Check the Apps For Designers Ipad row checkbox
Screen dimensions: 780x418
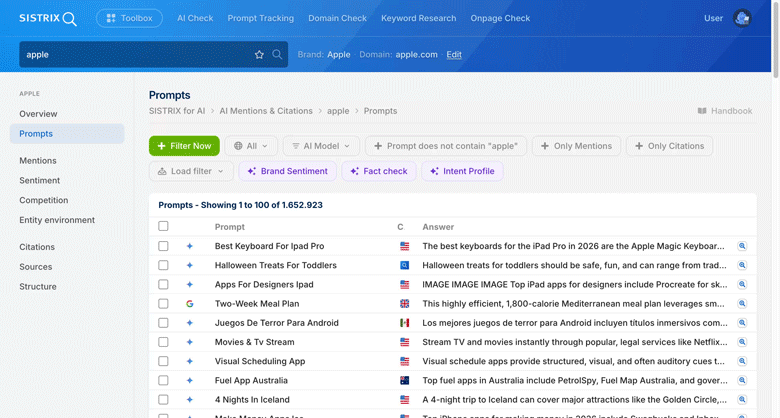point(163,285)
